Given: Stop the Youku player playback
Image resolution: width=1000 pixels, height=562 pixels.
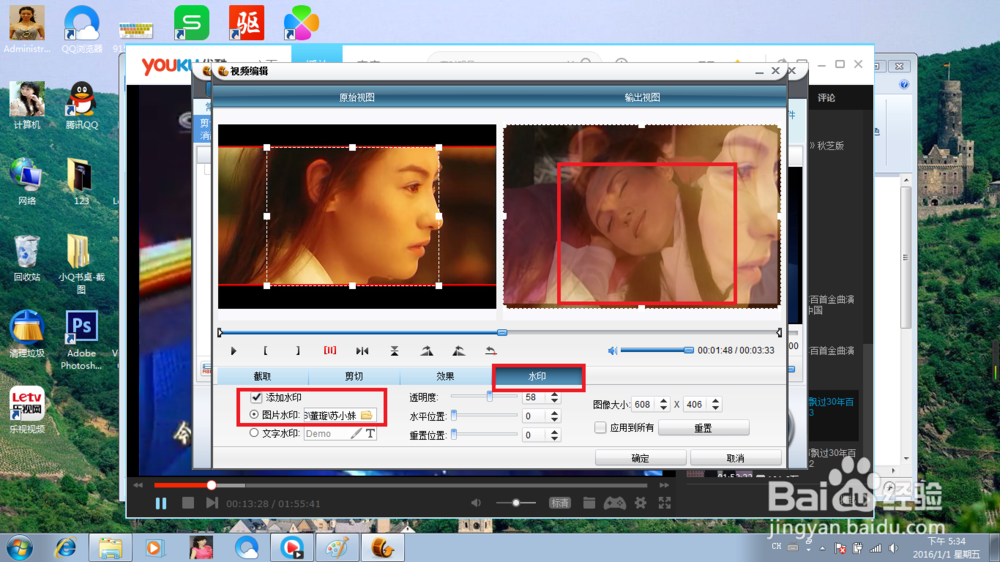Looking at the screenshot, I should [188, 503].
